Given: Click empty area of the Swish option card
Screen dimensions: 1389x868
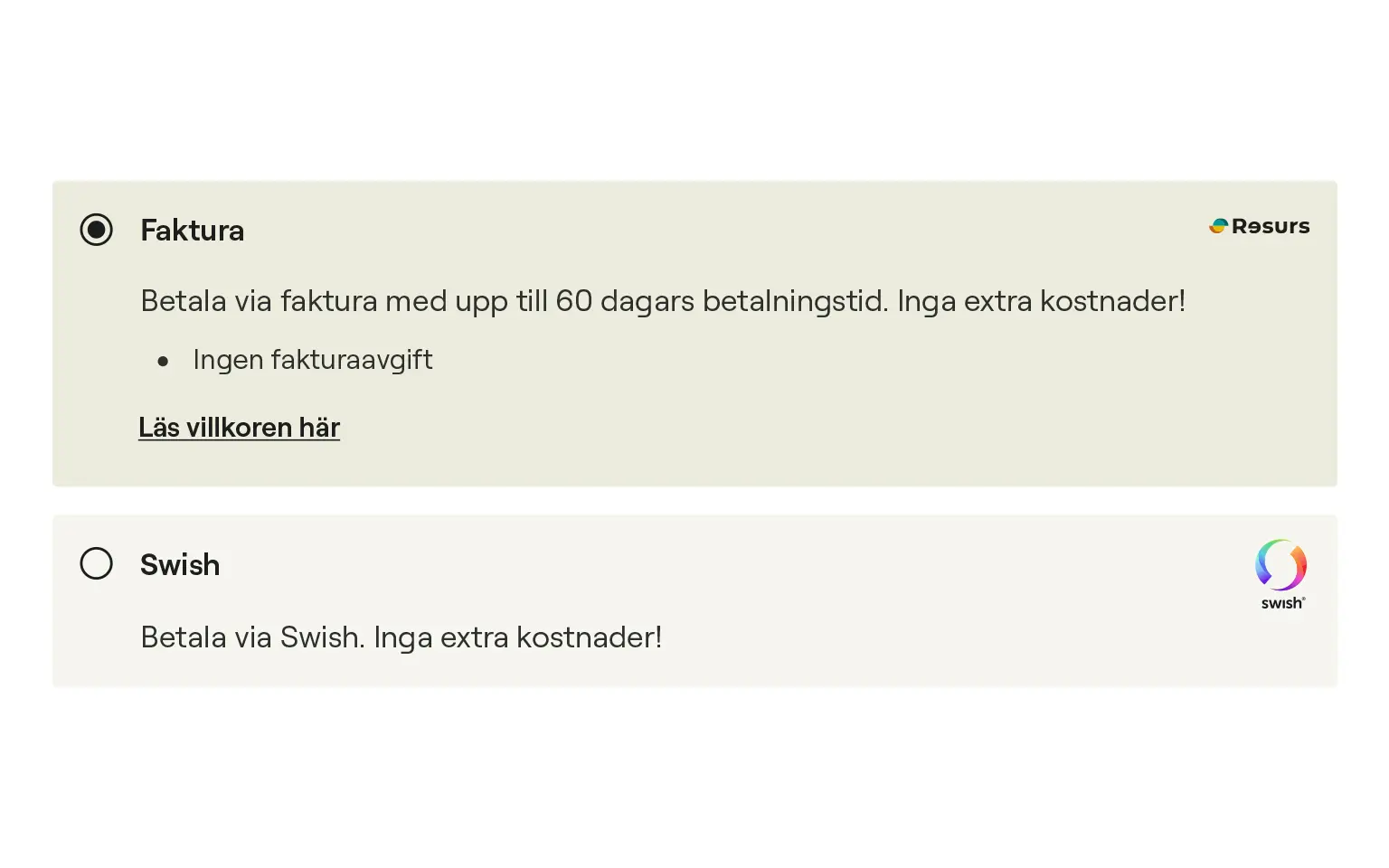Looking at the screenshot, I should [904, 597].
